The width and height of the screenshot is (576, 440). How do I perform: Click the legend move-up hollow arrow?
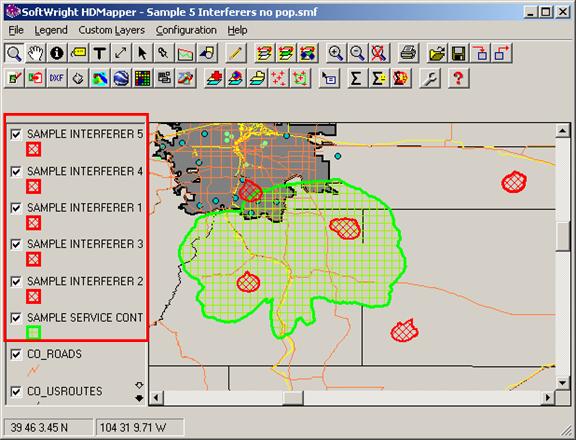click(x=139, y=385)
